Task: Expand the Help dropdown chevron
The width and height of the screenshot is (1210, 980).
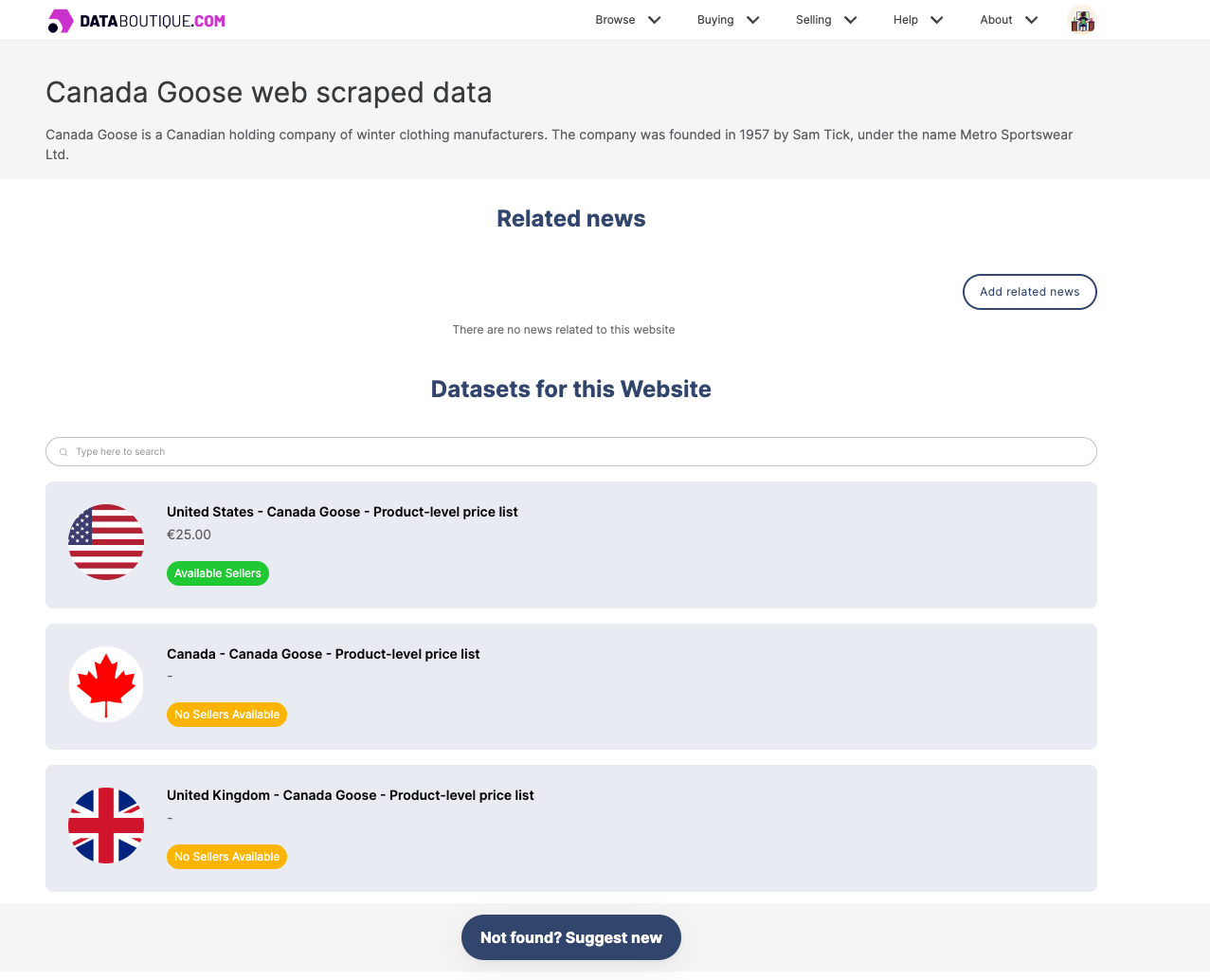Action: [x=937, y=20]
